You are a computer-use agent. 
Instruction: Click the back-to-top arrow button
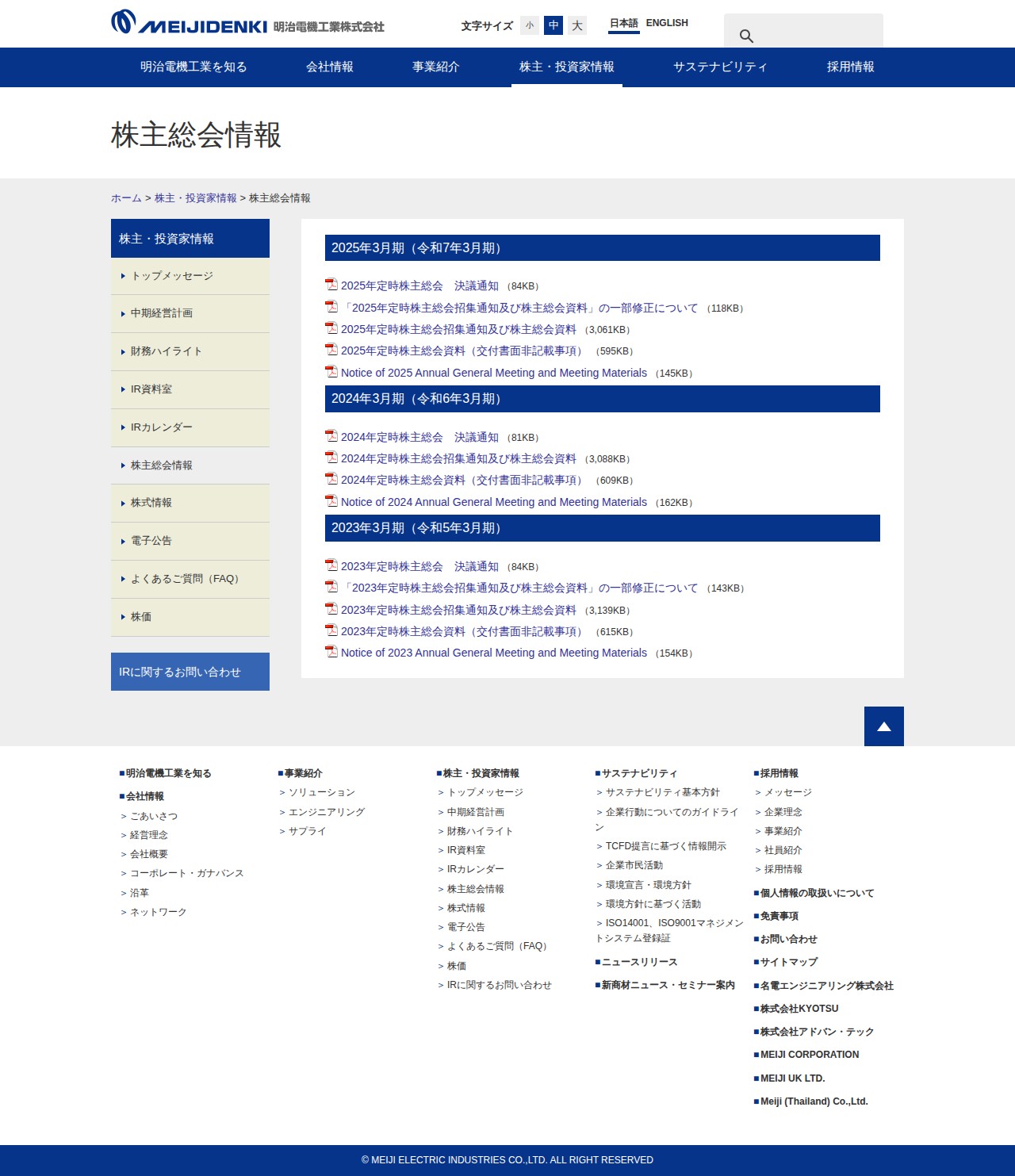884,726
